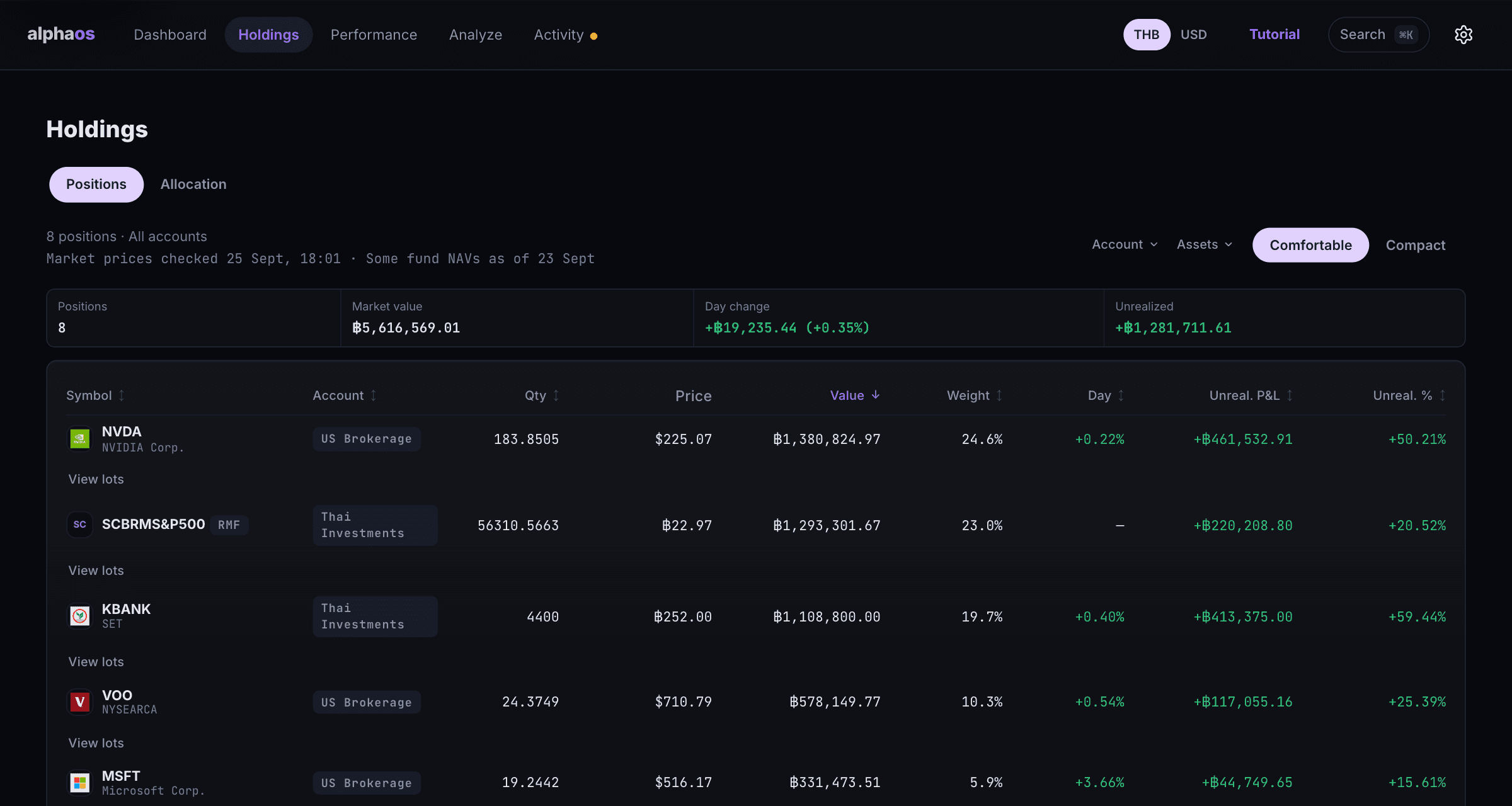Sort table by Unreal. % column
The width and height of the screenshot is (1512, 806).
click(1409, 395)
